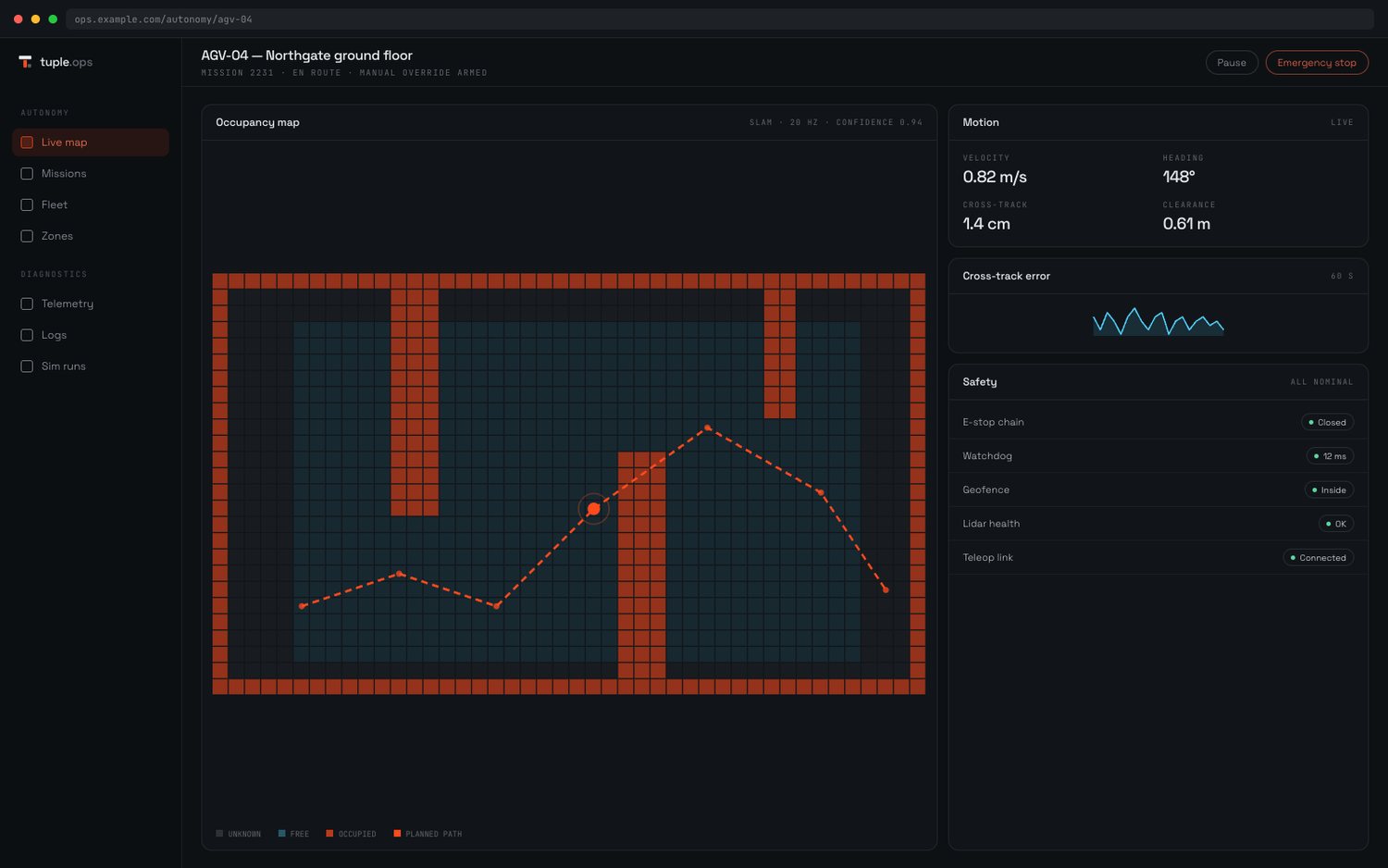Click the AGV current position marker

click(x=594, y=509)
